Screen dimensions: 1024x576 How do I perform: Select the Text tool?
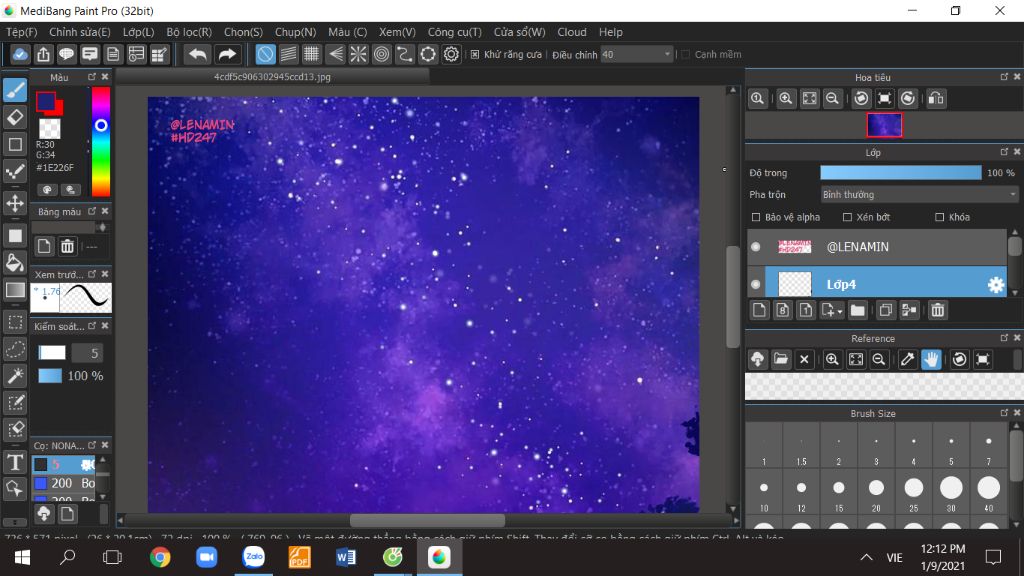15,462
